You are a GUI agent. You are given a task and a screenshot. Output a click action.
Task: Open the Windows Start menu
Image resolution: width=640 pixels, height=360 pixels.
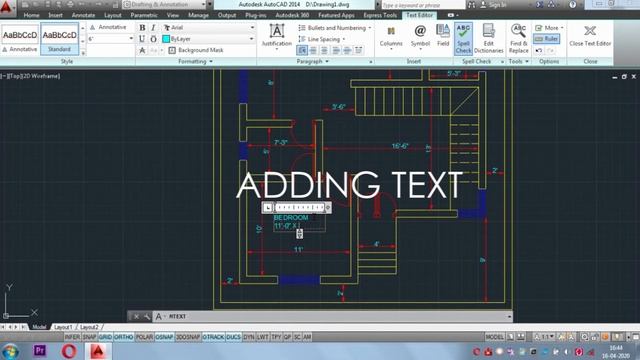10,351
